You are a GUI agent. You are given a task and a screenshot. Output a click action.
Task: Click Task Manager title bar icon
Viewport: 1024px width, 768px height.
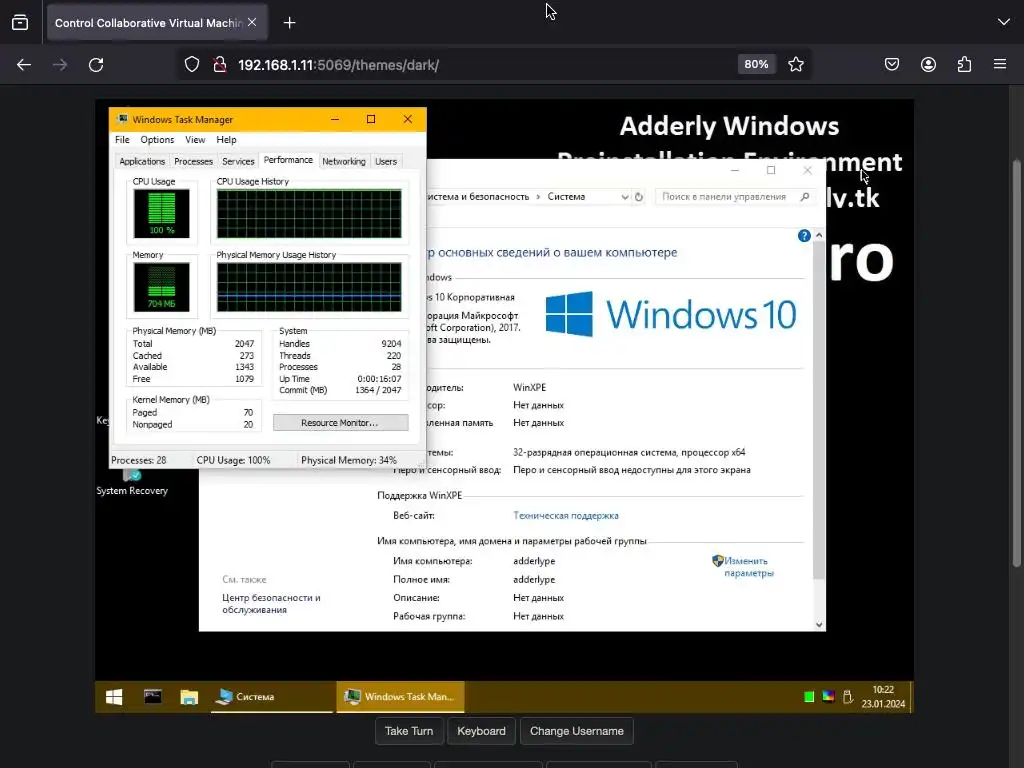(x=122, y=119)
